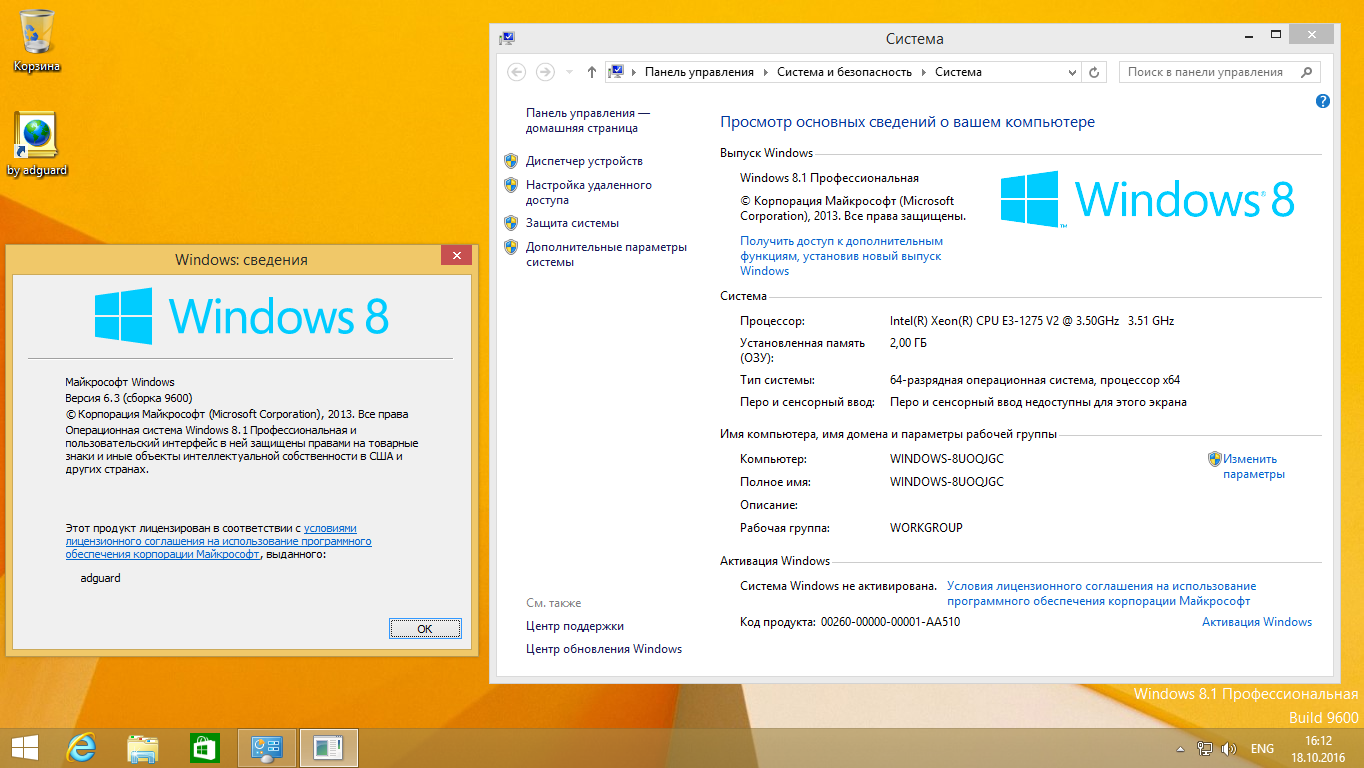The height and width of the screenshot is (768, 1364).
Task: Open the recent locations dropdown arrow
Action: pyautogui.click(x=570, y=72)
